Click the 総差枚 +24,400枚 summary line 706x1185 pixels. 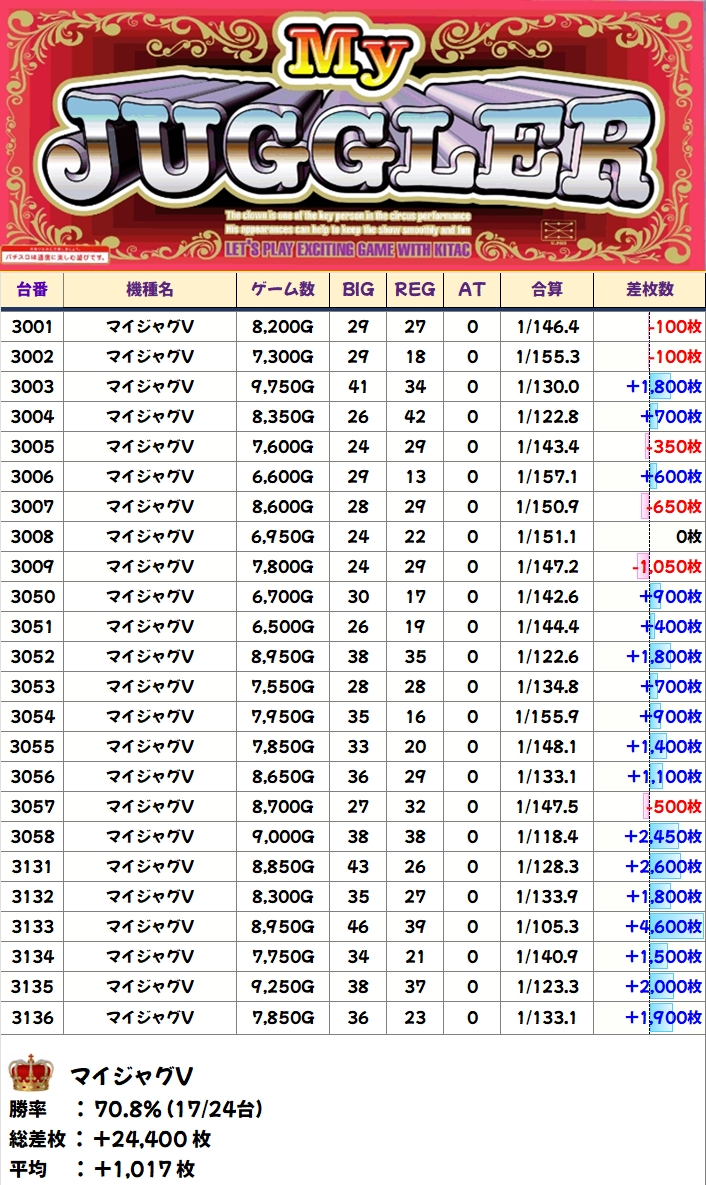pos(110,1139)
